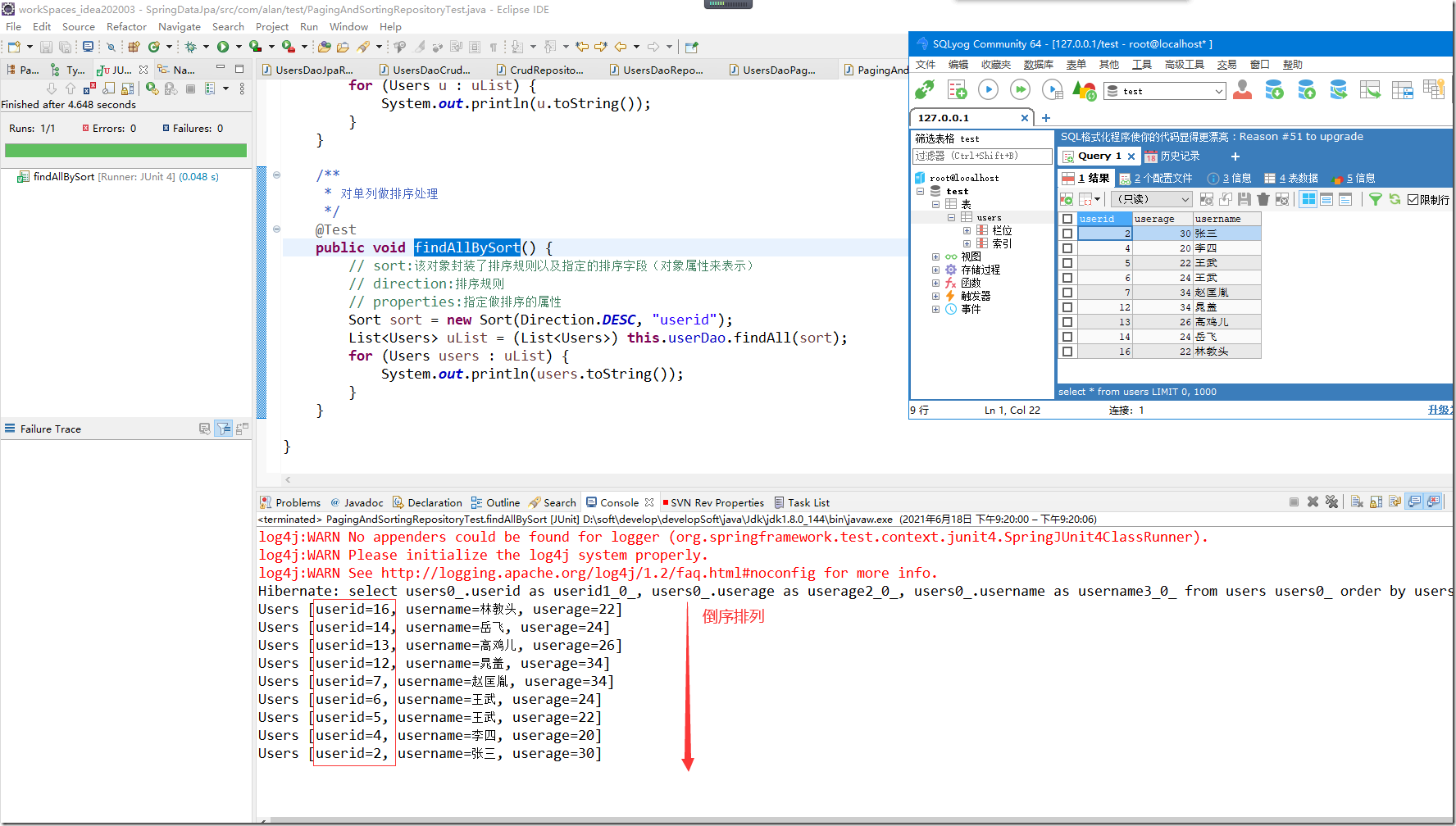Click SQLyog new connection plug icon

pos(925,89)
